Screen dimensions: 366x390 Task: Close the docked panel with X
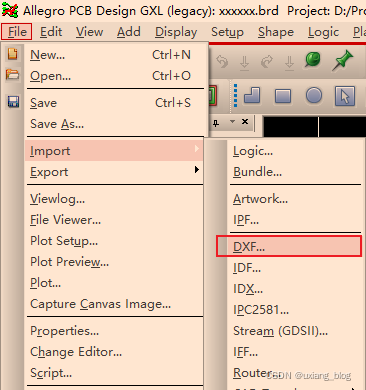pyautogui.click(x=245, y=122)
